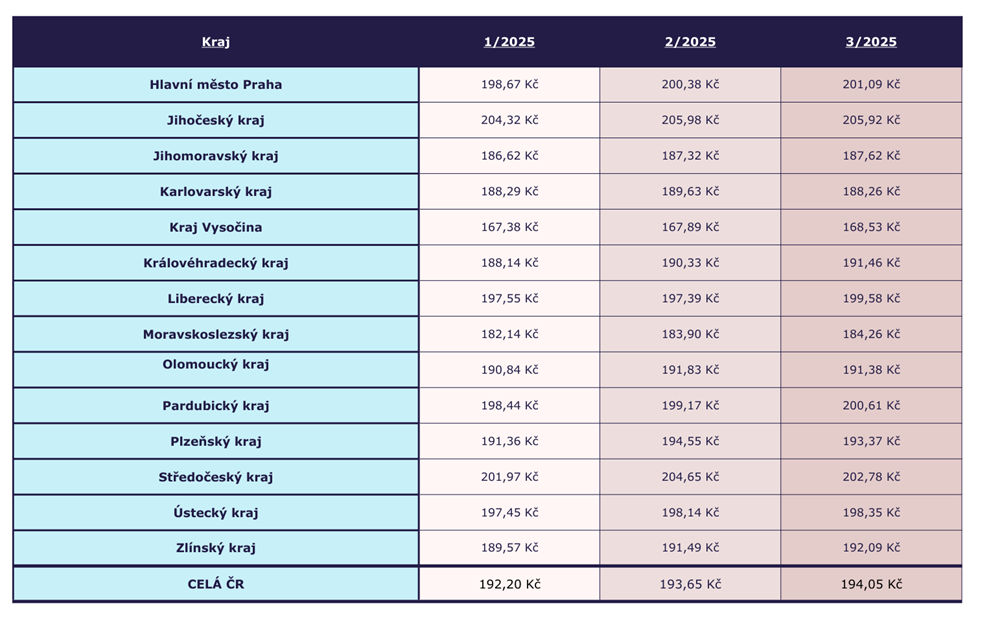Image resolution: width=1002 pixels, height=619 pixels.
Task: Click the Jihočeský kraj row label
Action: tap(216, 120)
